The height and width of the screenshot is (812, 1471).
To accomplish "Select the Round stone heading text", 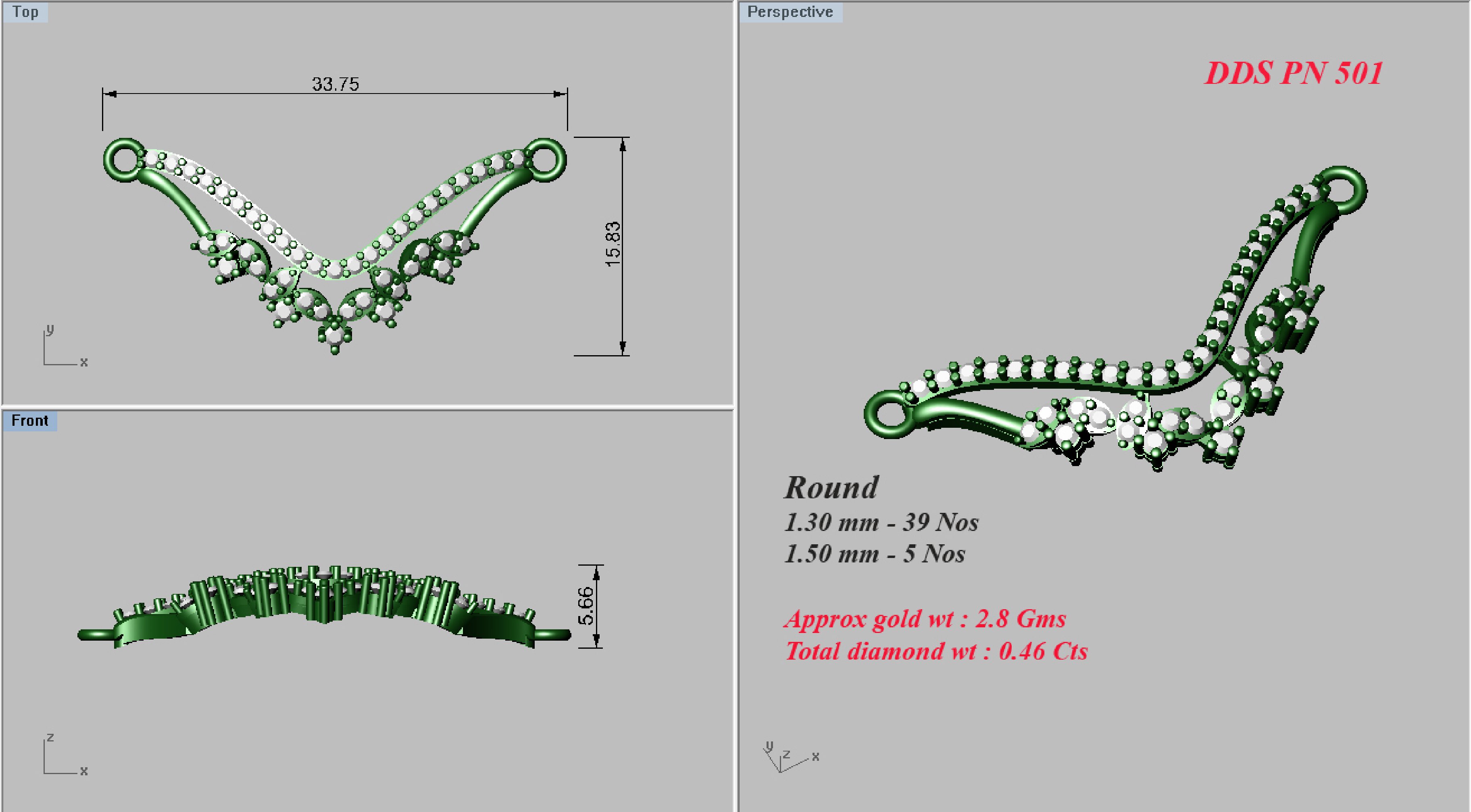I will (831, 488).
